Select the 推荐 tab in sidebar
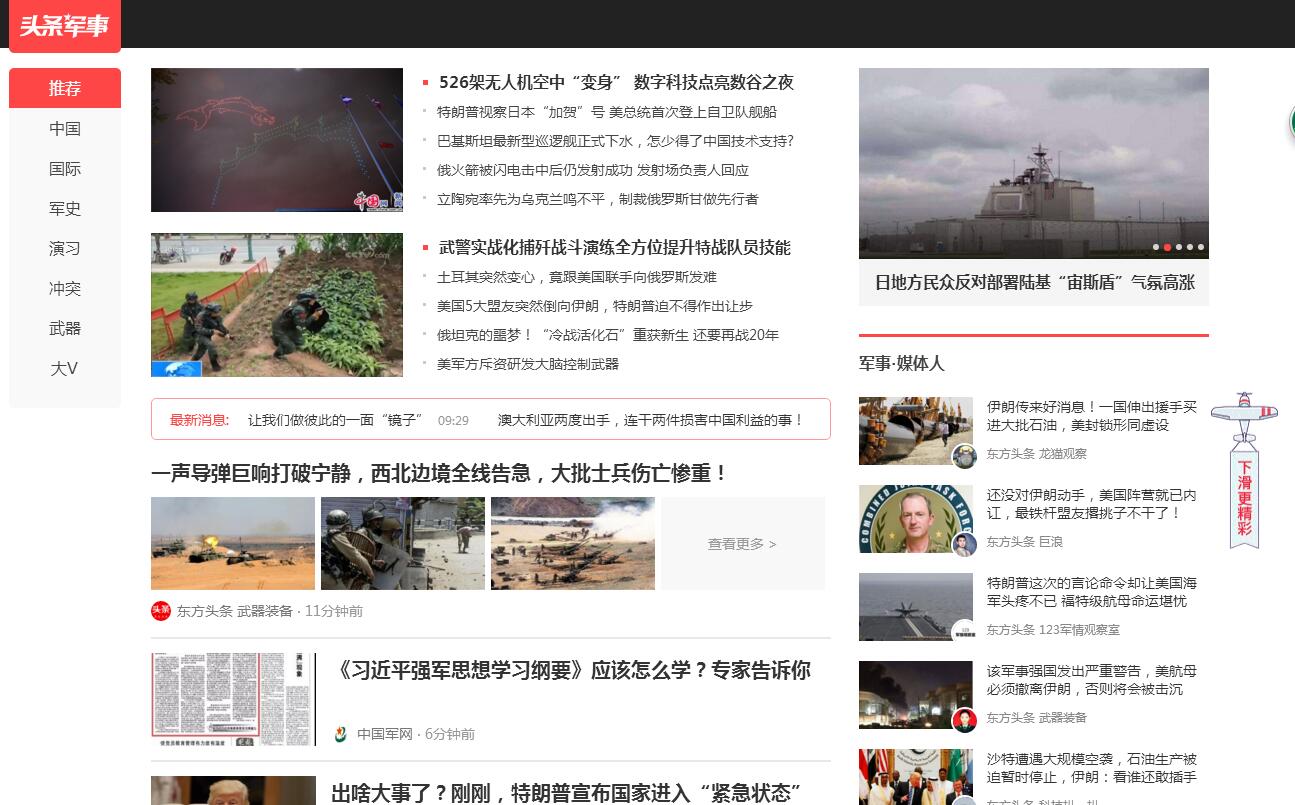Screen dimensions: 1295x805 65,88
